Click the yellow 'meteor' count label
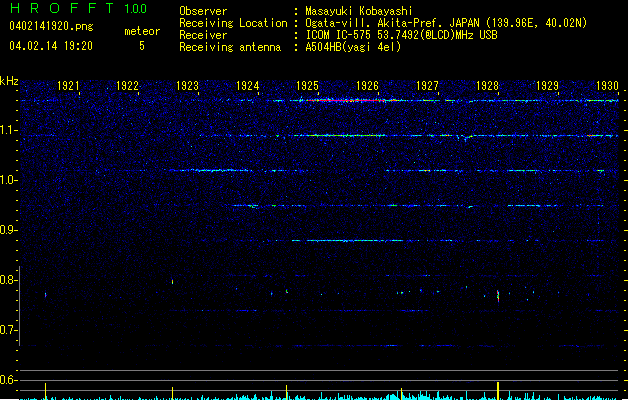The width and height of the screenshot is (629, 400). point(142,31)
